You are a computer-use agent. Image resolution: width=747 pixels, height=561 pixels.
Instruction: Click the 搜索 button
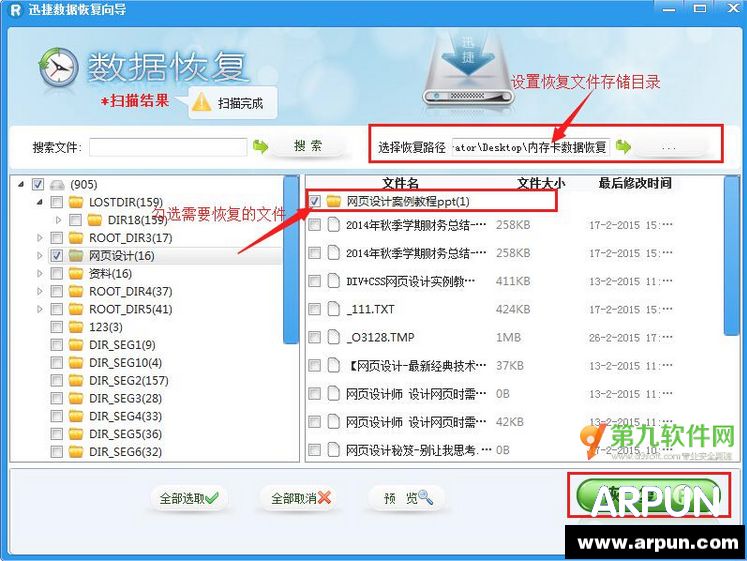(x=308, y=146)
